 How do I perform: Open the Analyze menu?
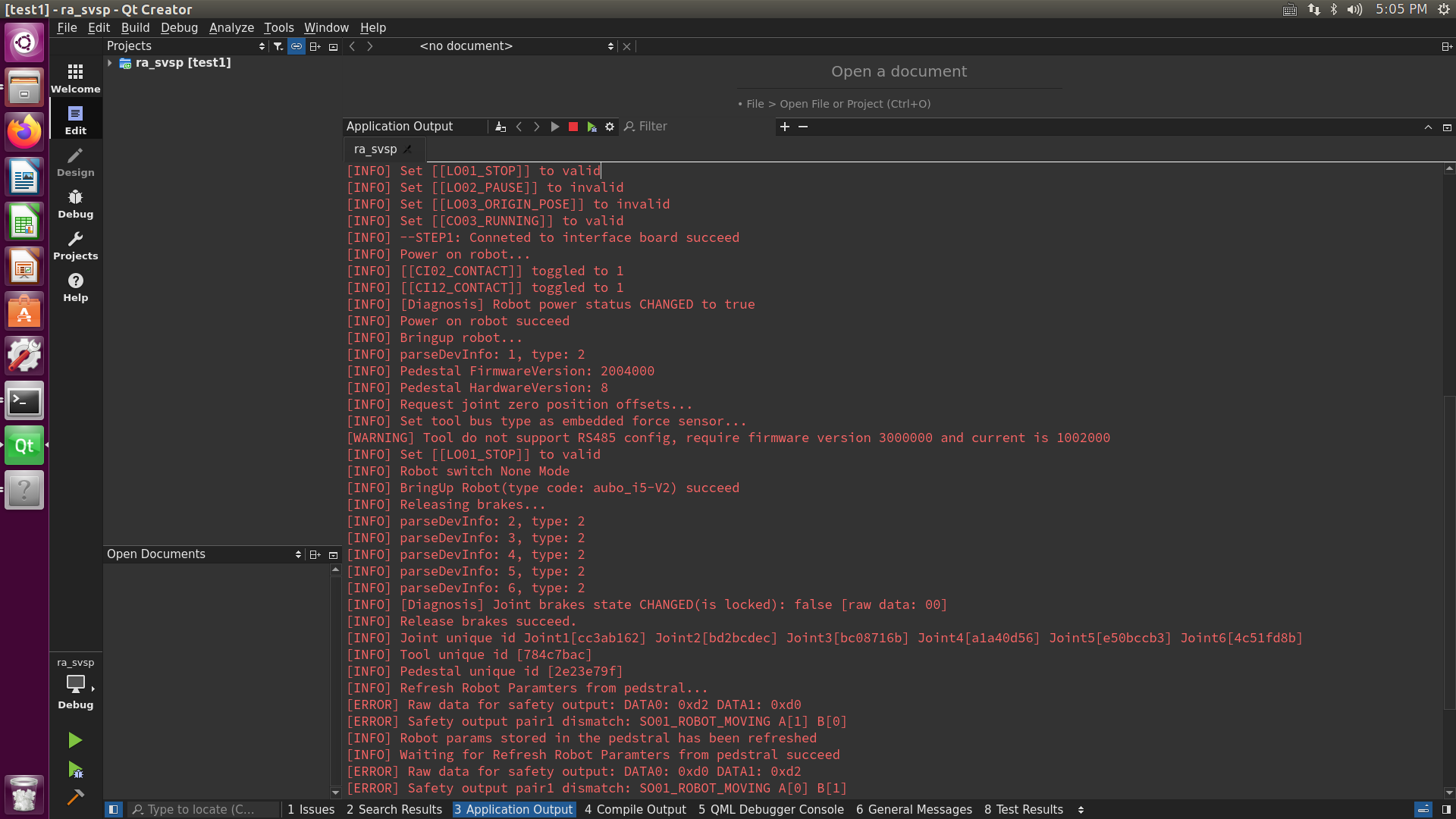tap(231, 27)
